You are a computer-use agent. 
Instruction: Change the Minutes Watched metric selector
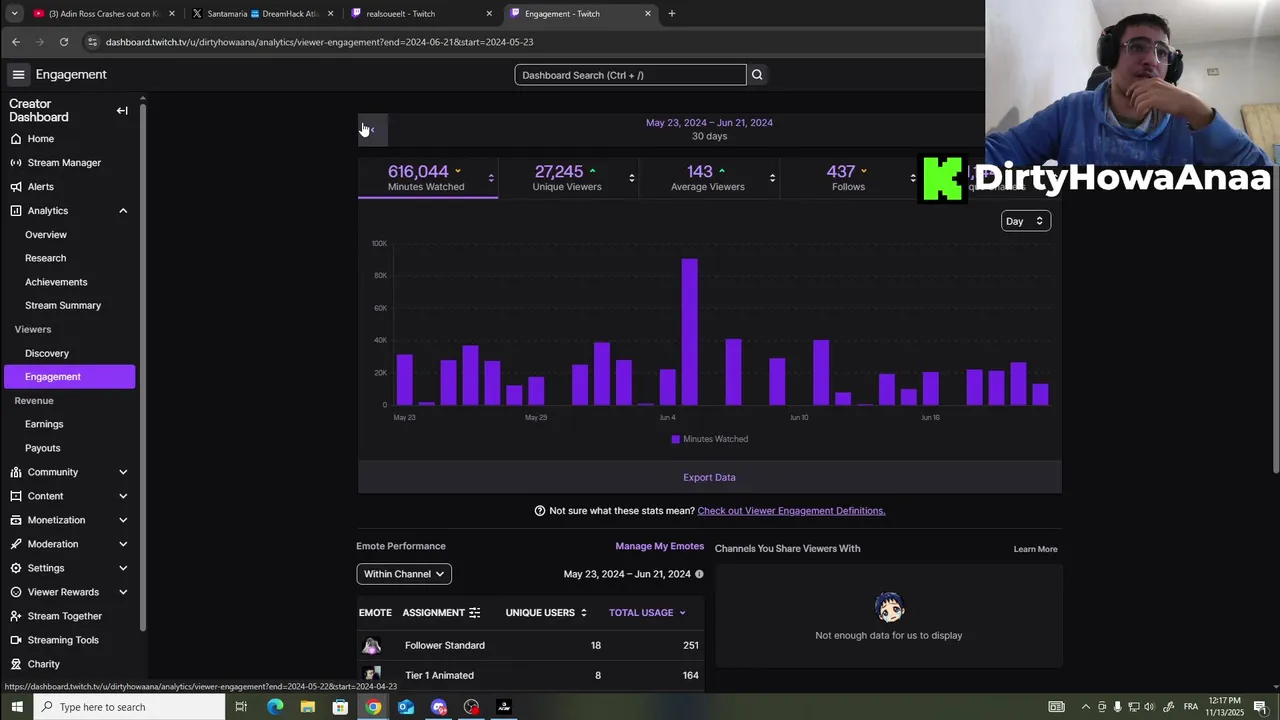click(490, 179)
